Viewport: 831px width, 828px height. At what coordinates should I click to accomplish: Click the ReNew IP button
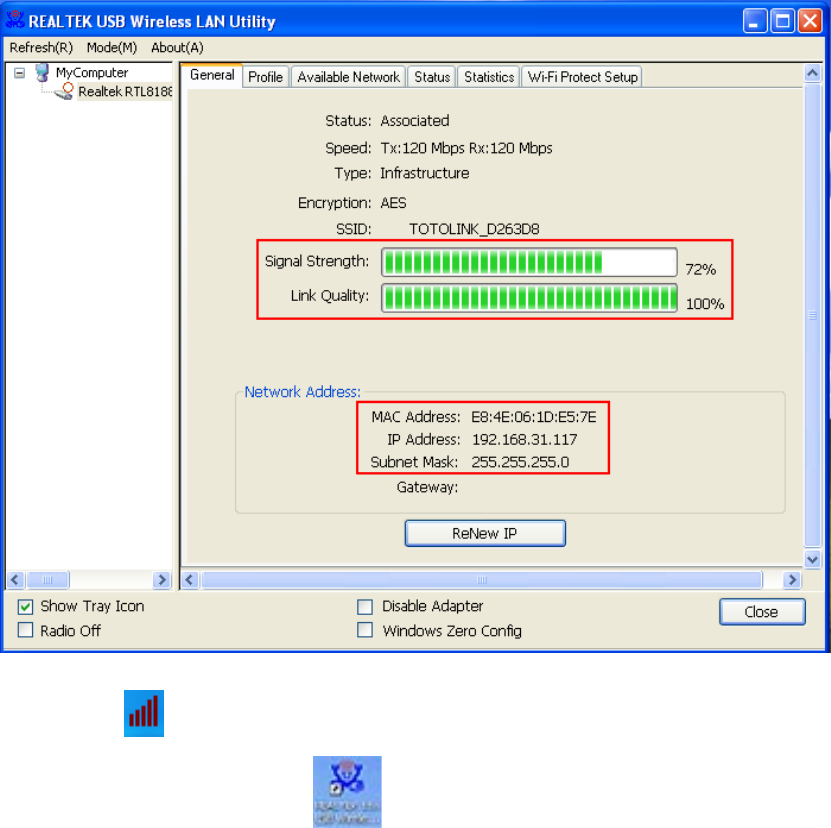click(485, 533)
